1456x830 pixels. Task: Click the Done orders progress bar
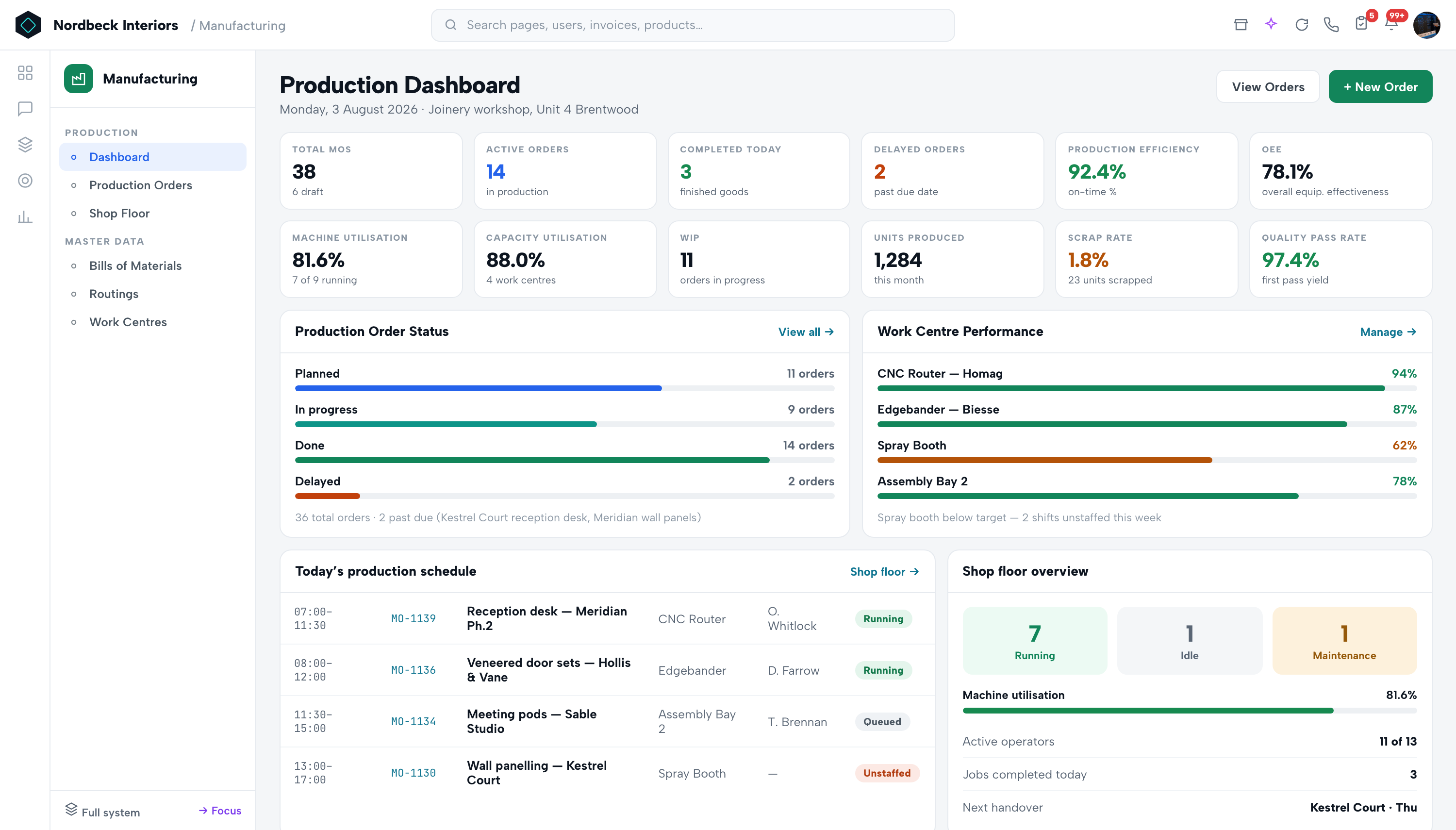565,460
